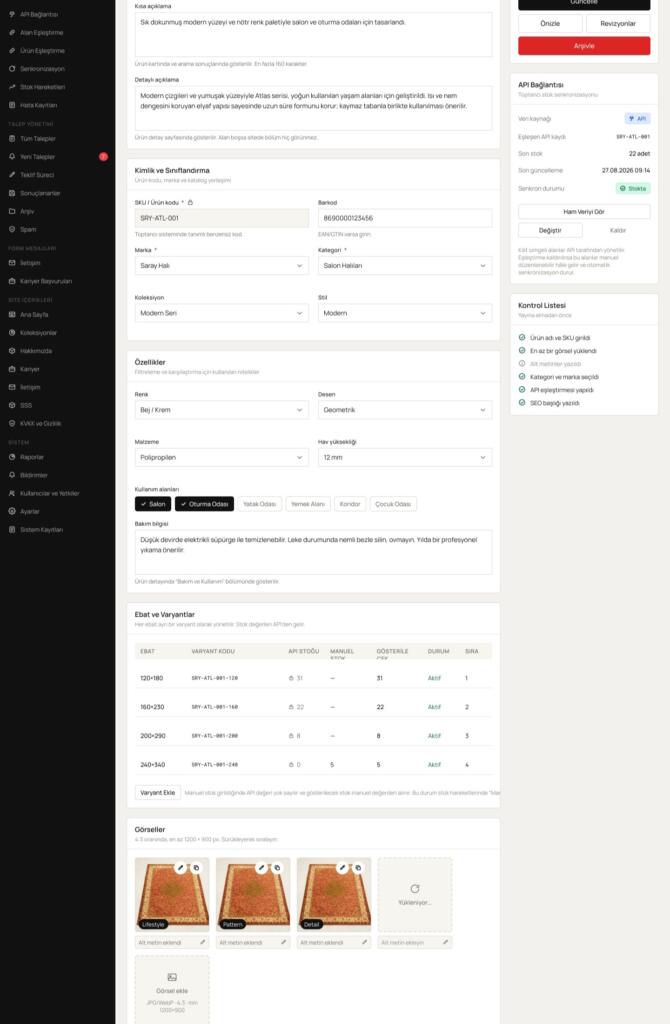Click the Detail rug thumbnail

[334, 894]
